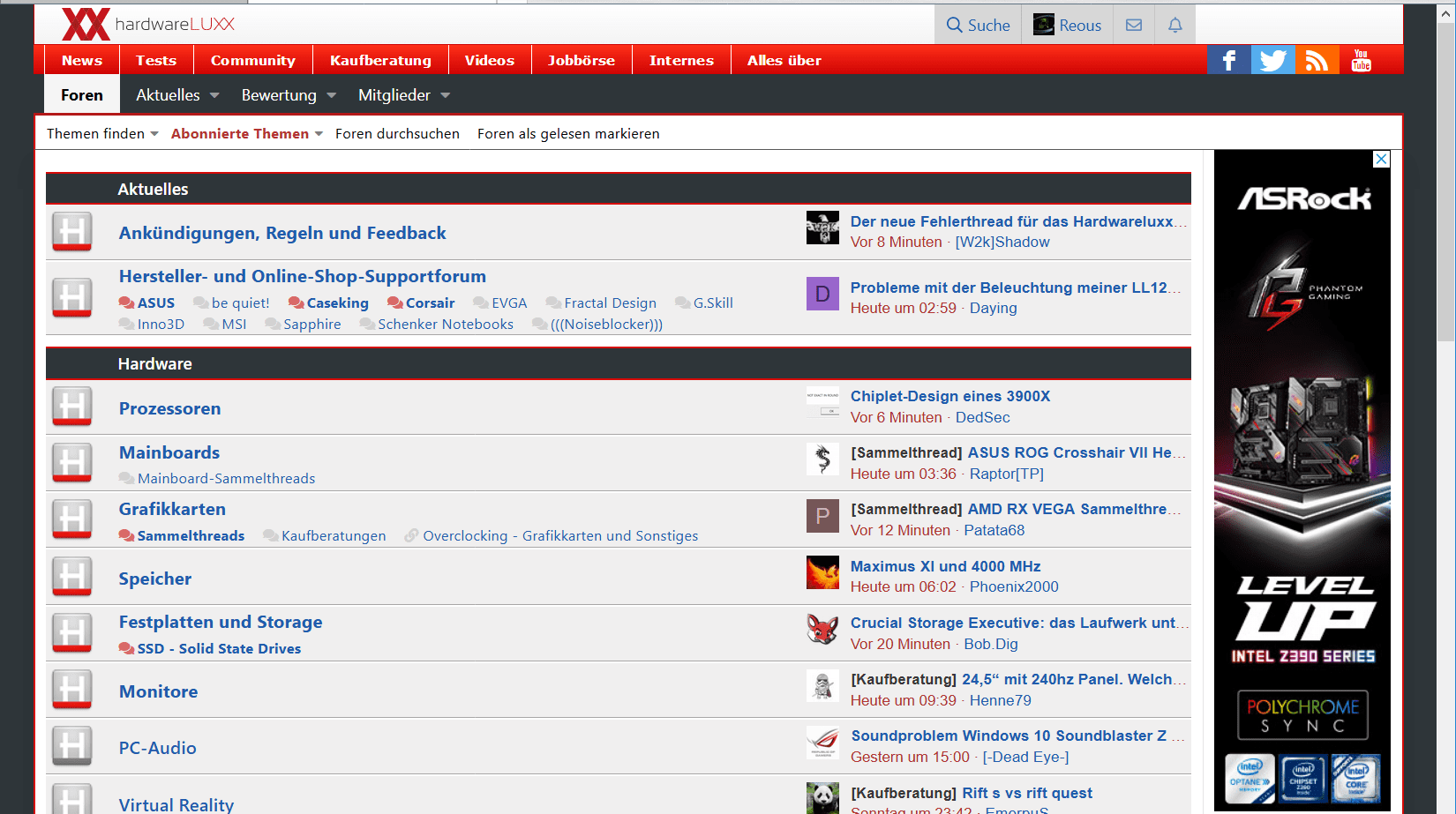Open thread Maximus XI und 4000 MHz
Image resolution: width=1456 pixels, height=814 pixels.
click(946, 566)
